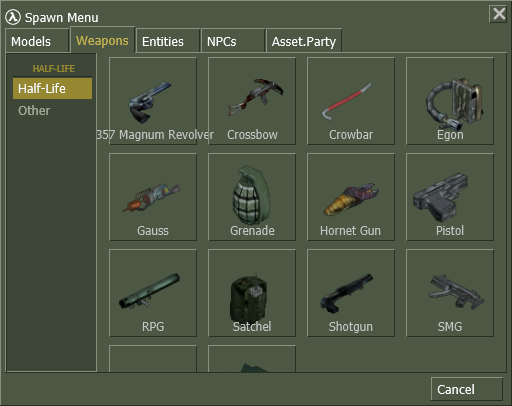Spawn the Hornet Gun
The width and height of the screenshot is (512, 406).
pyautogui.click(x=351, y=197)
